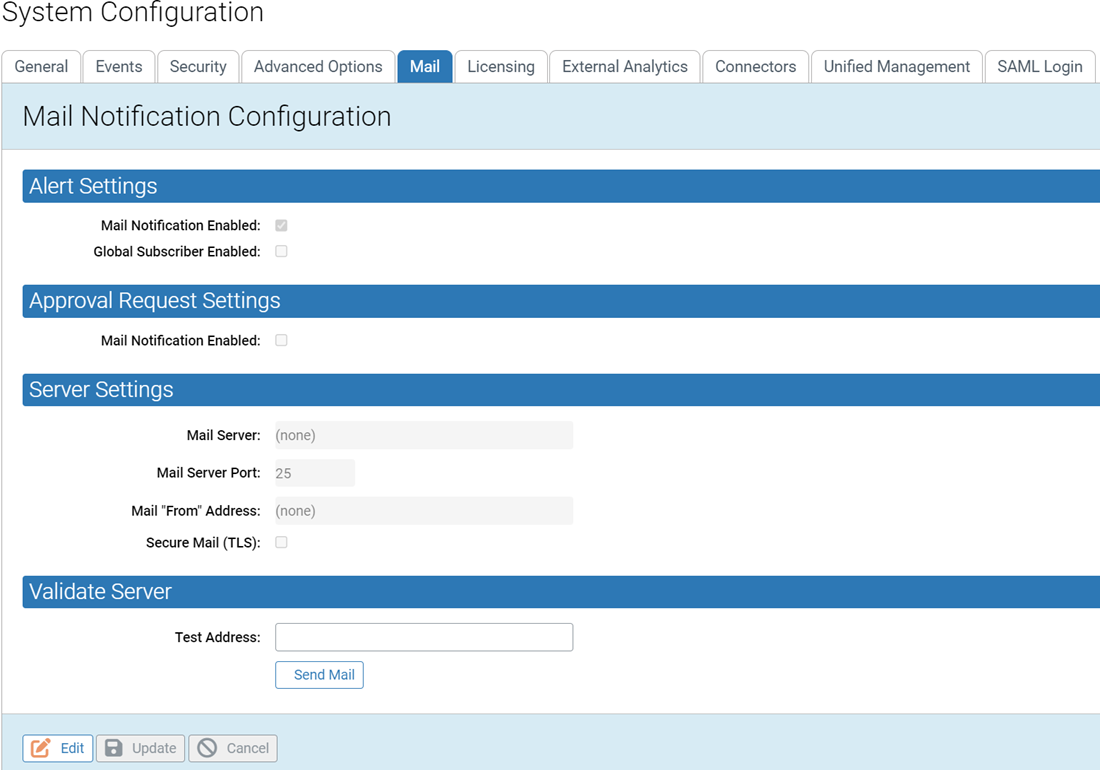View the External Analytics tab
The image size is (1100, 770).
[624, 66]
